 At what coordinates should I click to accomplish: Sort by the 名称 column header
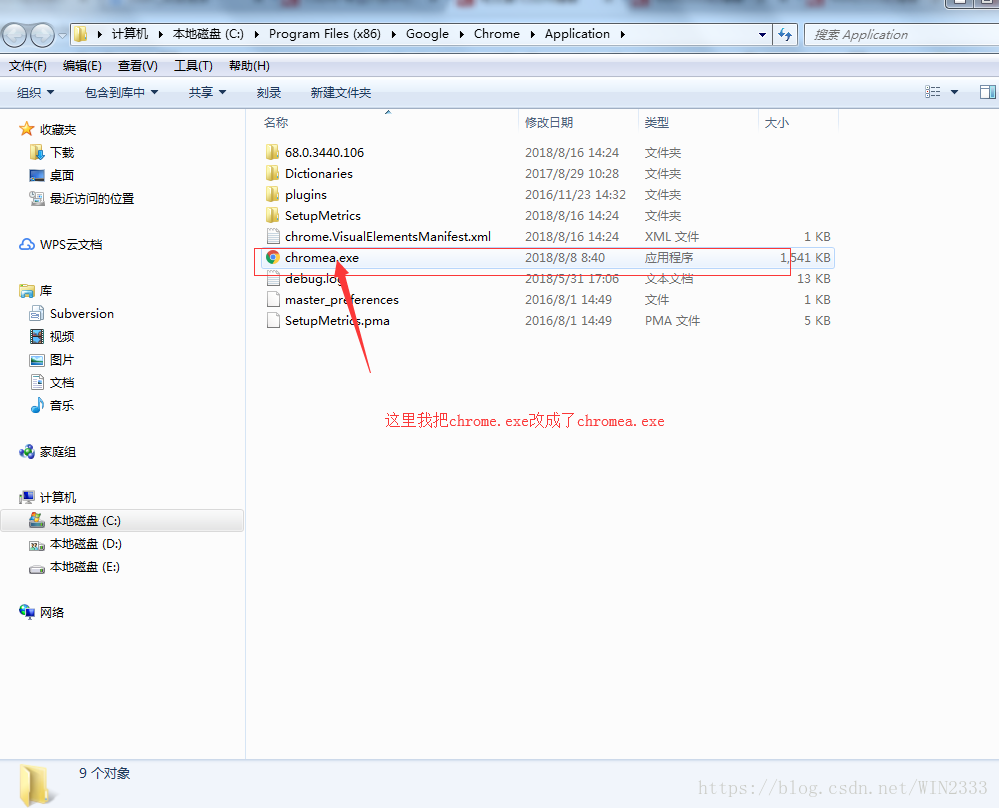(x=276, y=122)
